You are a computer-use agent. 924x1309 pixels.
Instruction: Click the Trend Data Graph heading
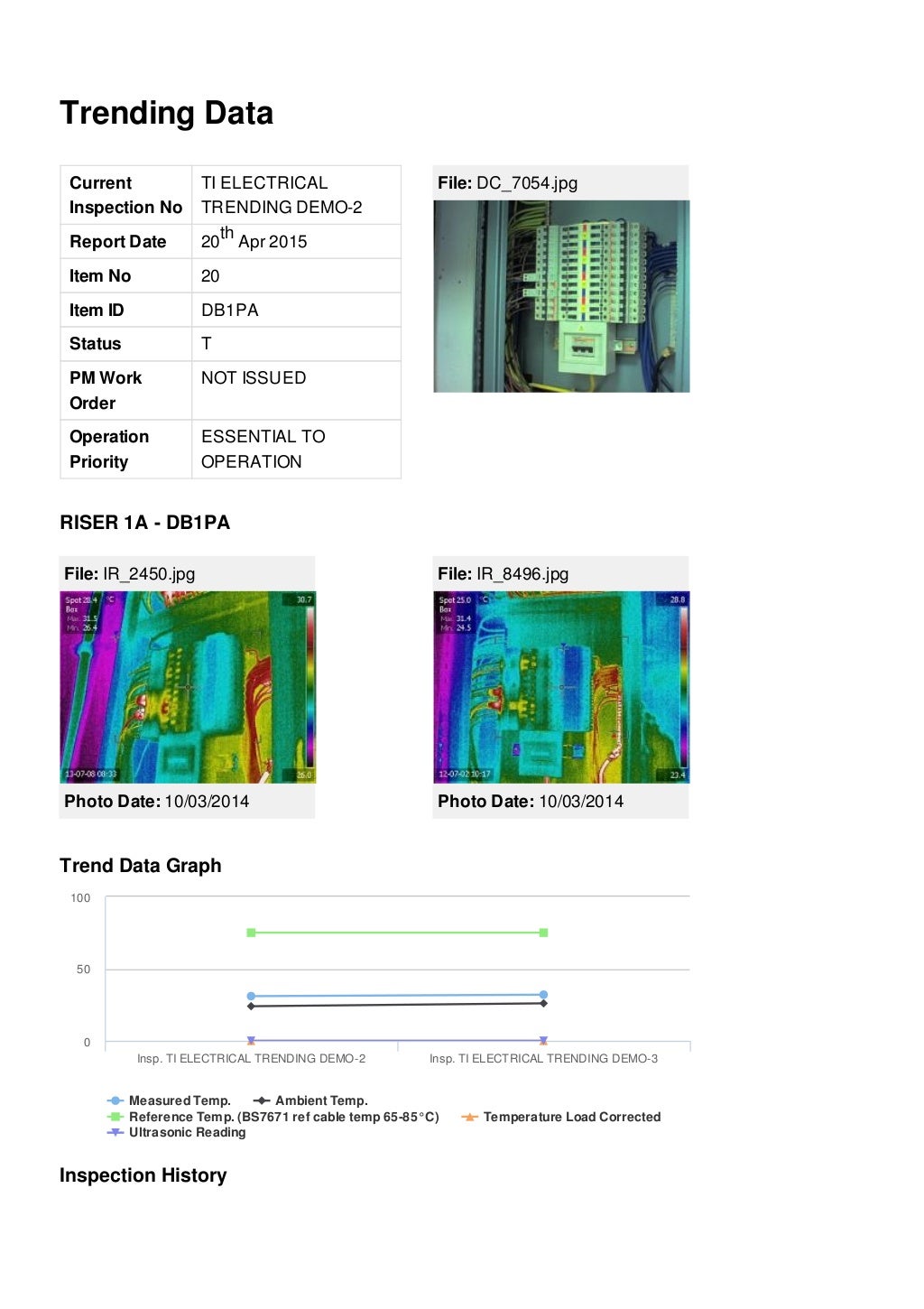click(141, 866)
